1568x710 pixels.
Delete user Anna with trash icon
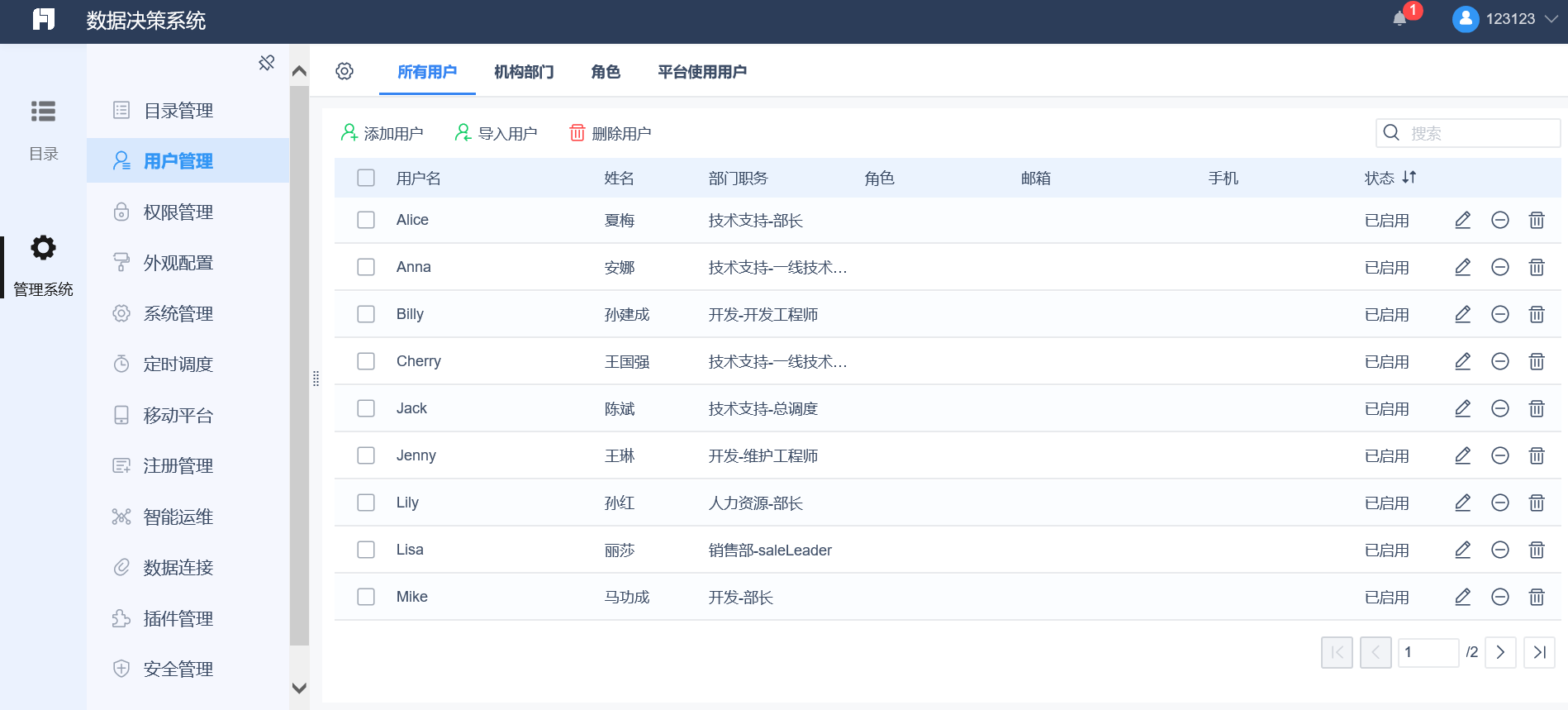[x=1537, y=267]
